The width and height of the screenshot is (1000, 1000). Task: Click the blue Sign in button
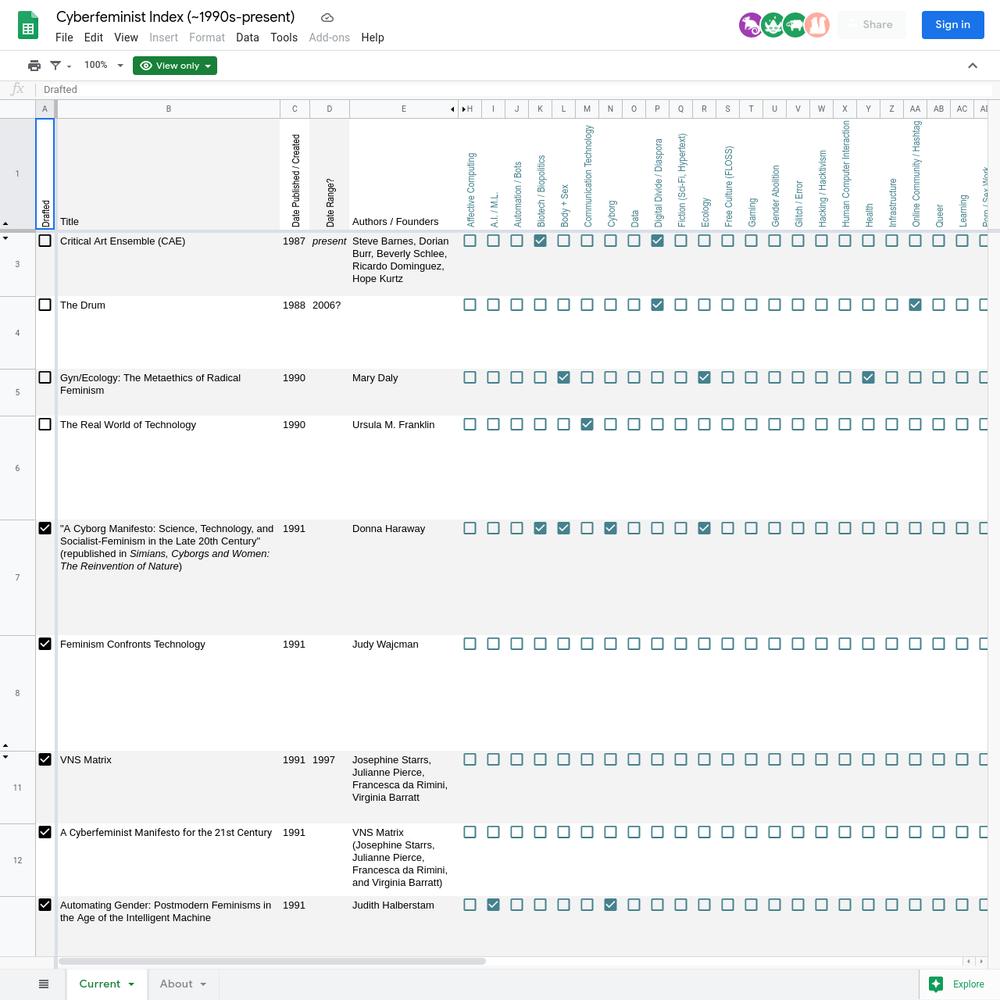click(952, 25)
